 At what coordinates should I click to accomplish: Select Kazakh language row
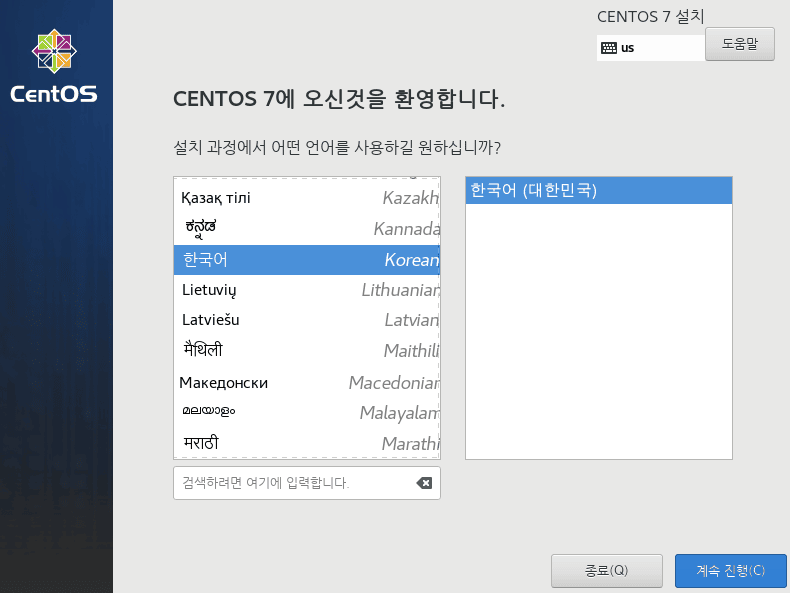click(307, 198)
